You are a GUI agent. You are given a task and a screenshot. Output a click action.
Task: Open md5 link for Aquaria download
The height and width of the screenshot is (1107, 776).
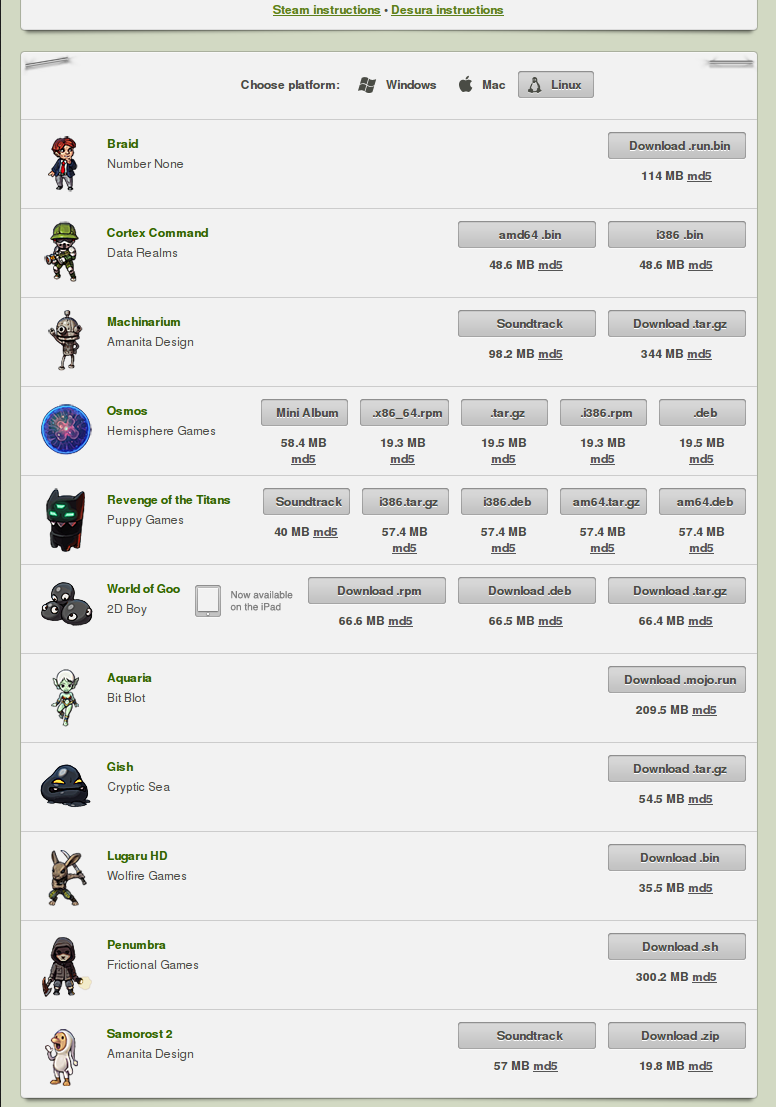tap(704, 710)
